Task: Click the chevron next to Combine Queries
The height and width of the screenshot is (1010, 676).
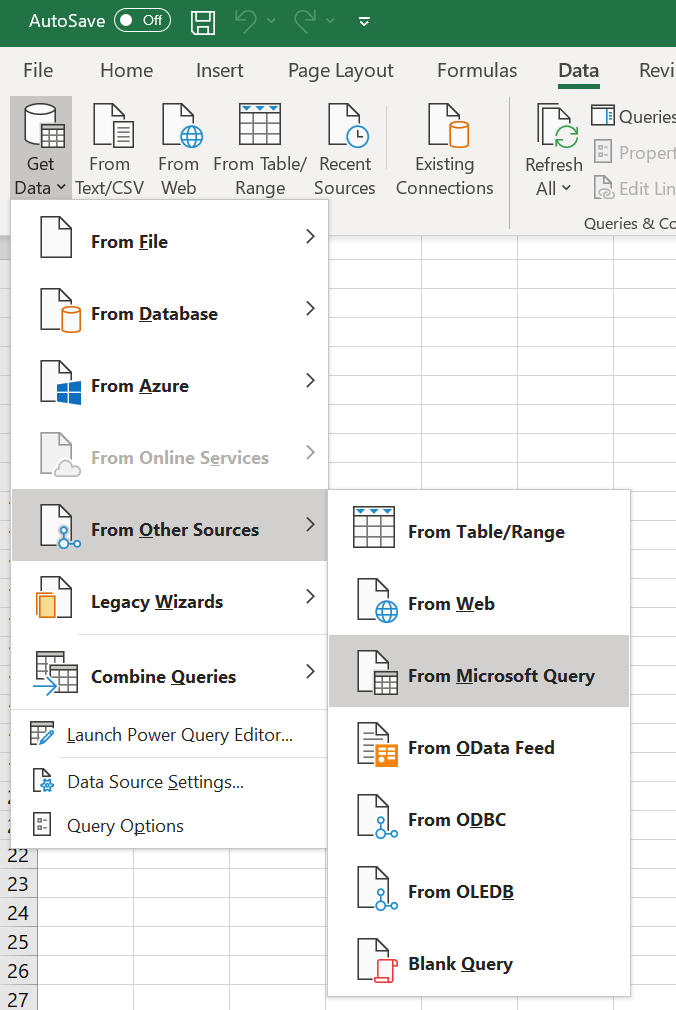Action: point(310,672)
